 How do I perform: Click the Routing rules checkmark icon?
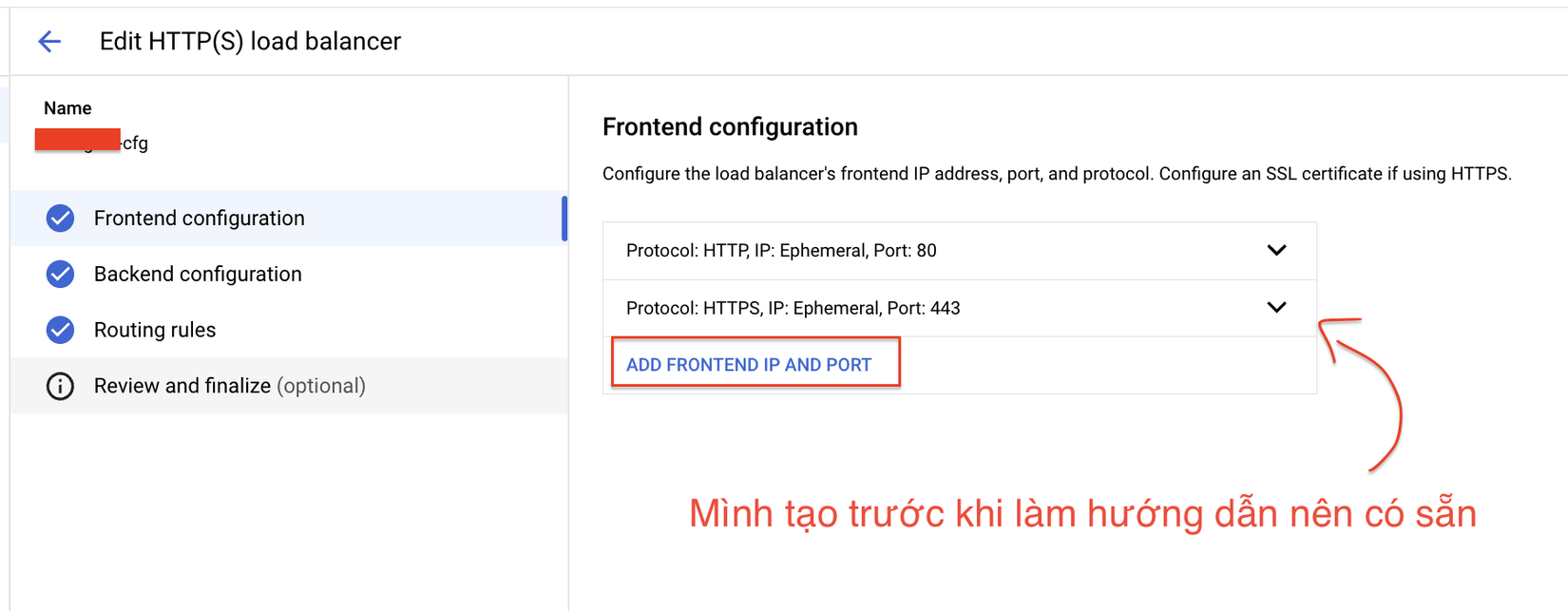(x=60, y=330)
